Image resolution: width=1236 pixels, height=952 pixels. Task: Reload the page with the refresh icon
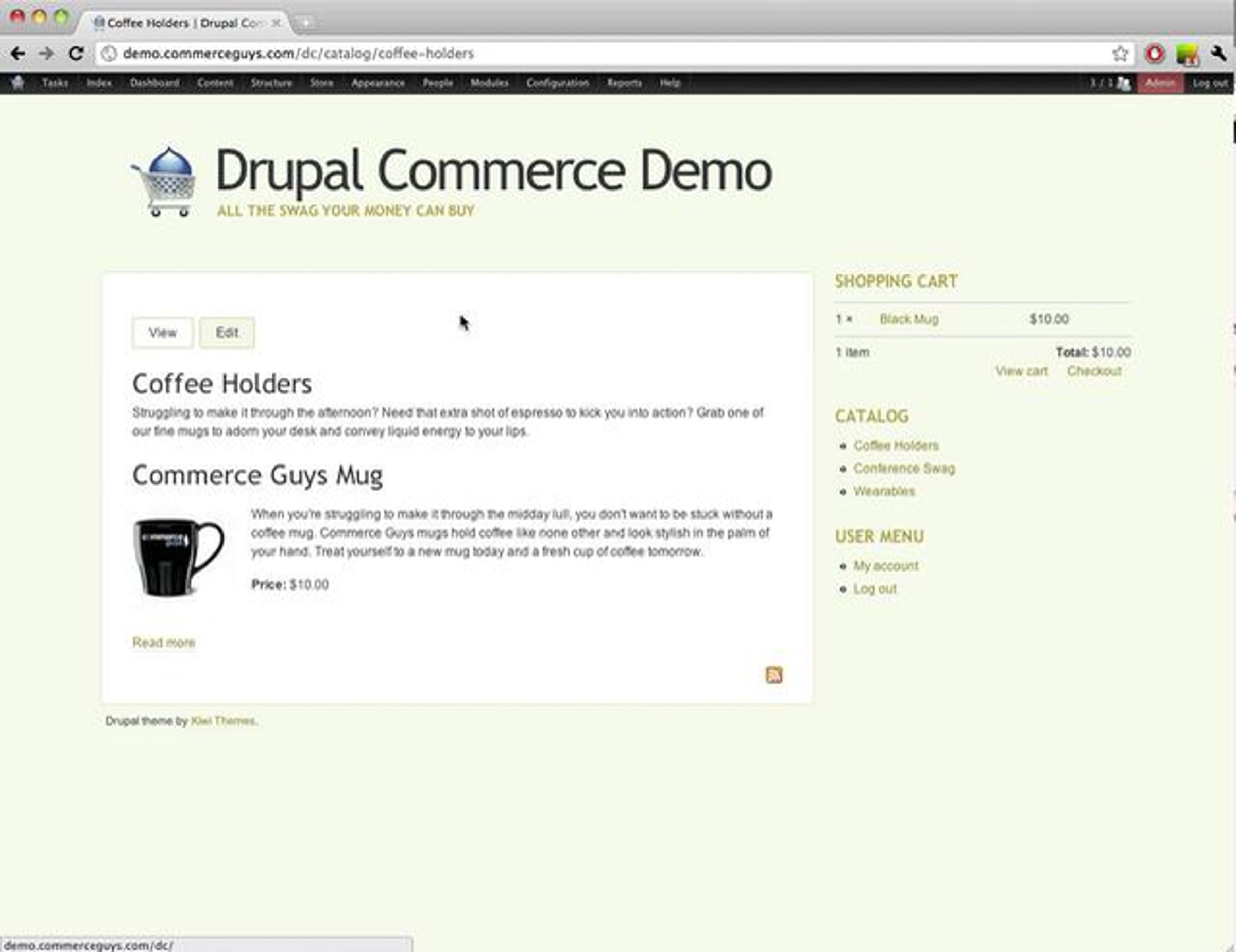pyautogui.click(x=76, y=54)
